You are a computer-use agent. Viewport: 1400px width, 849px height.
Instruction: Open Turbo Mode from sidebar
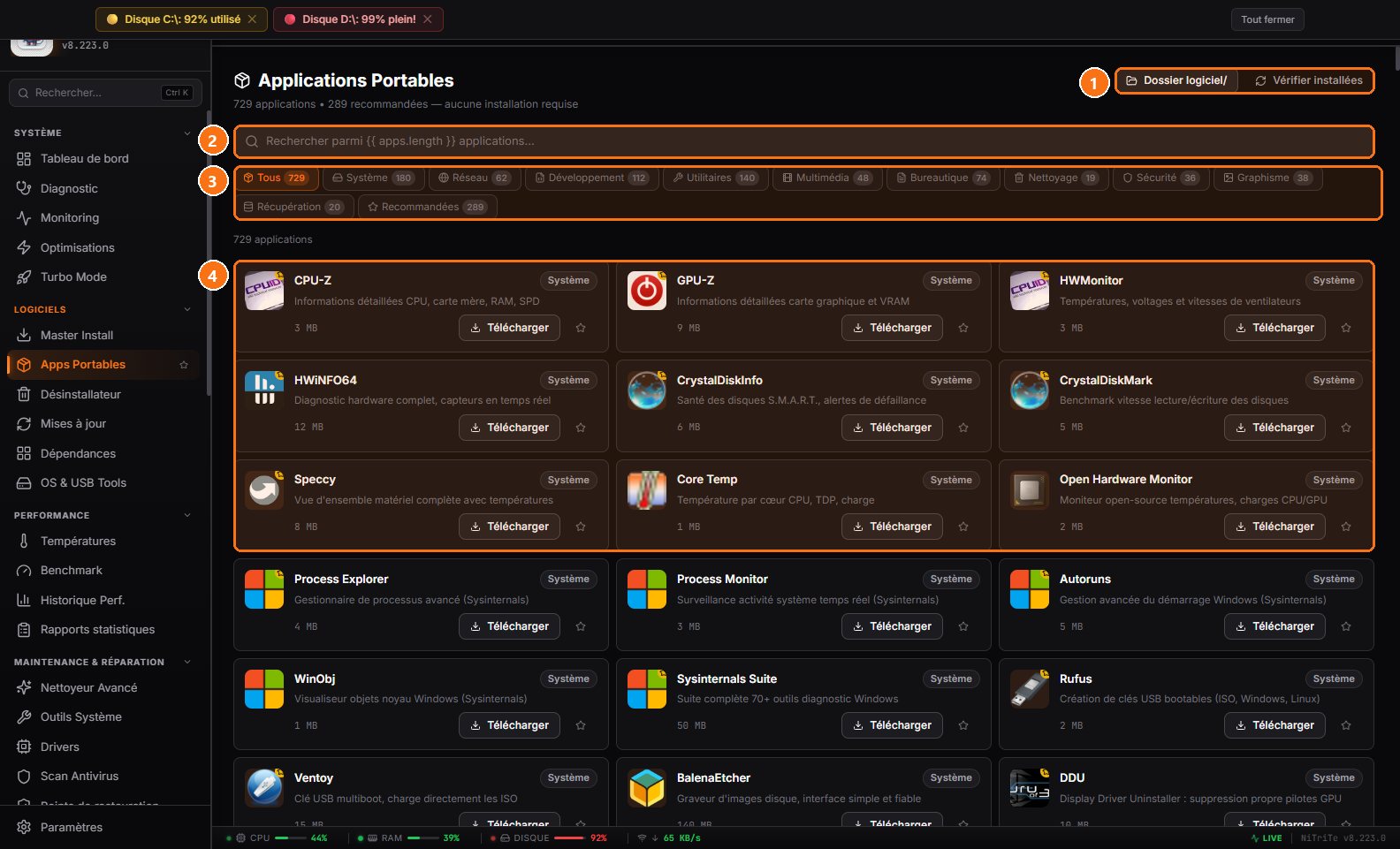tap(103, 277)
